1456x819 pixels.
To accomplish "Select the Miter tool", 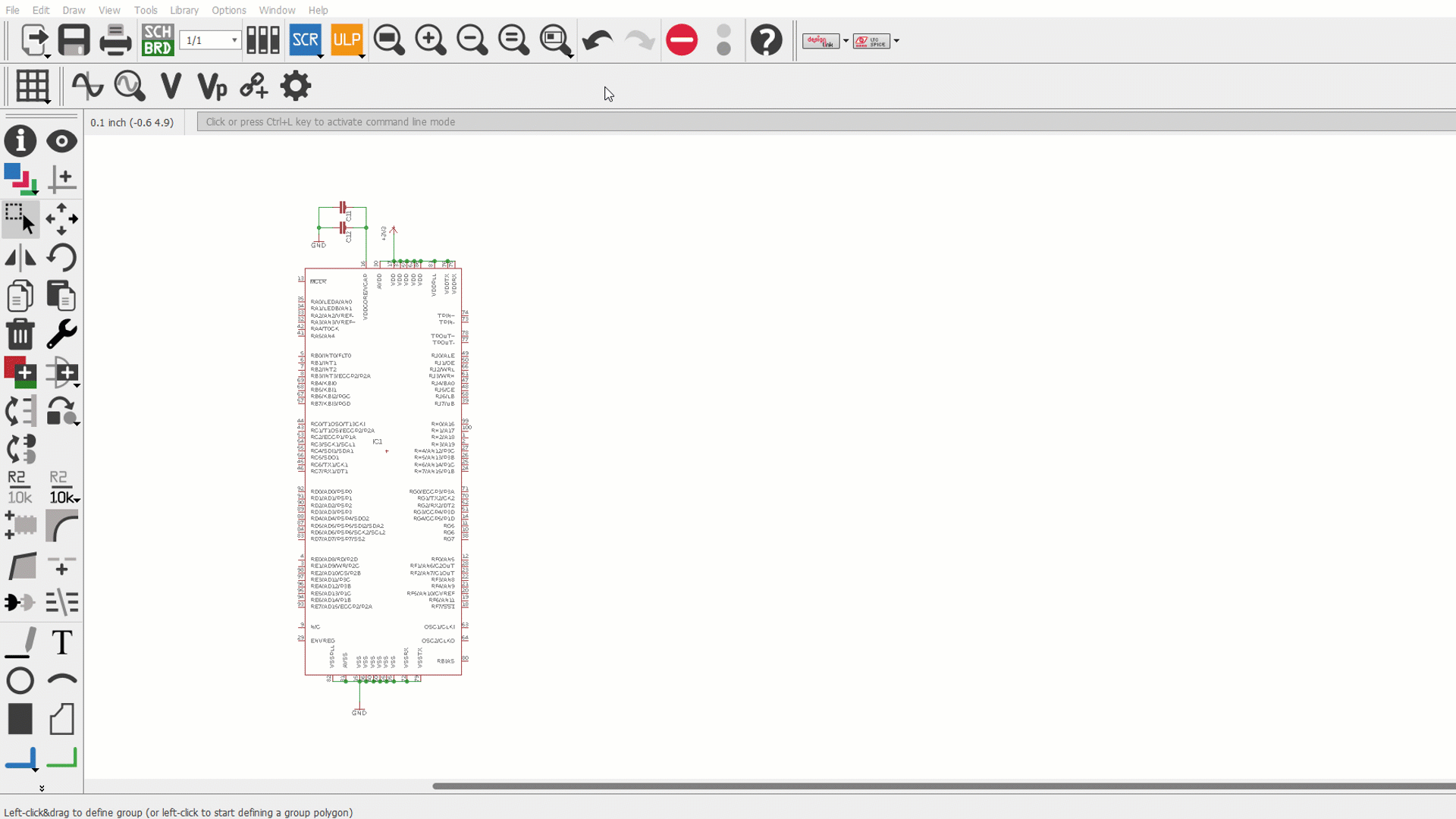I will pos(61,526).
